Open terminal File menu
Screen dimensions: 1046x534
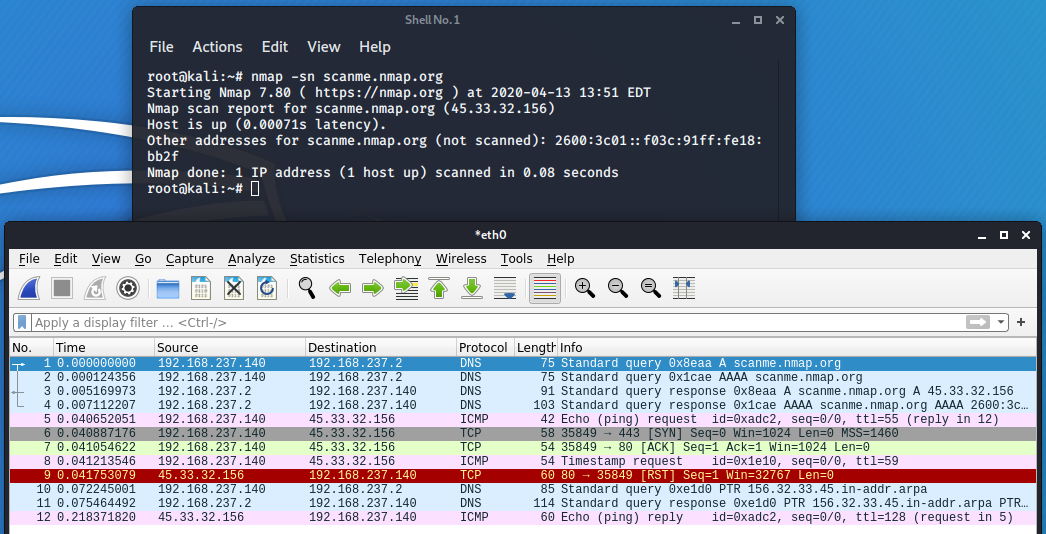[x=161, y=47]
